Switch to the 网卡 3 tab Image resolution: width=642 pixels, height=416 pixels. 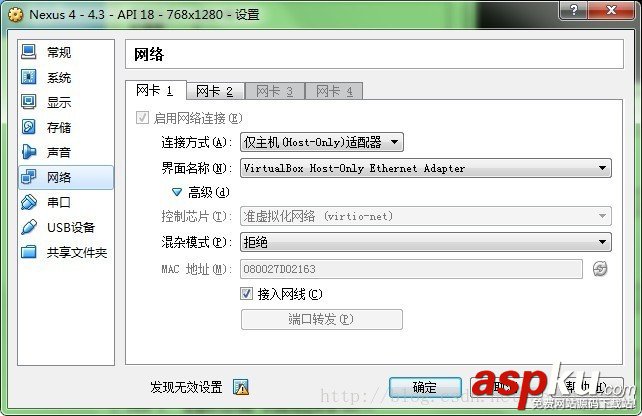275,91
